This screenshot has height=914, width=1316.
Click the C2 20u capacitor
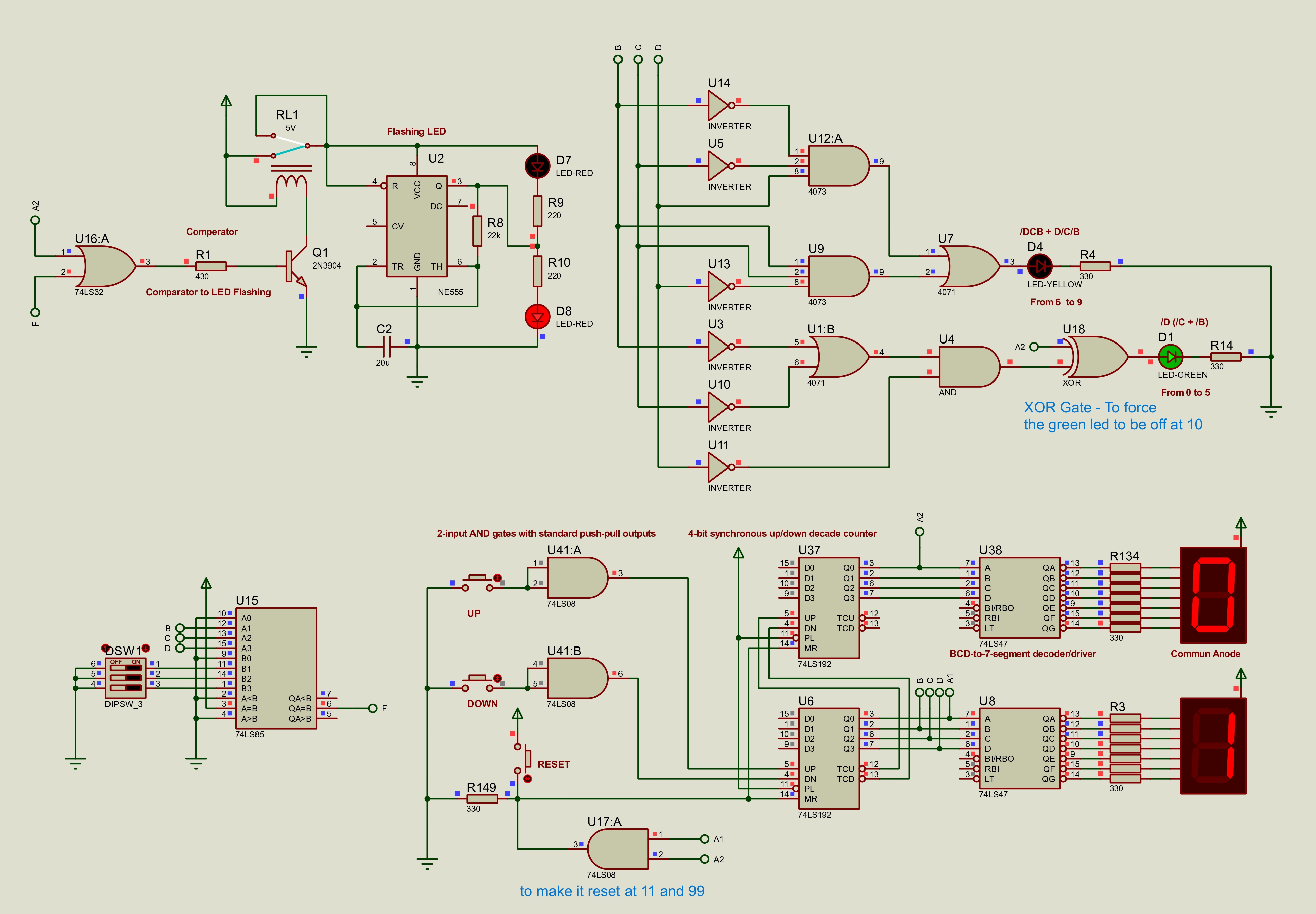[386, 347]
